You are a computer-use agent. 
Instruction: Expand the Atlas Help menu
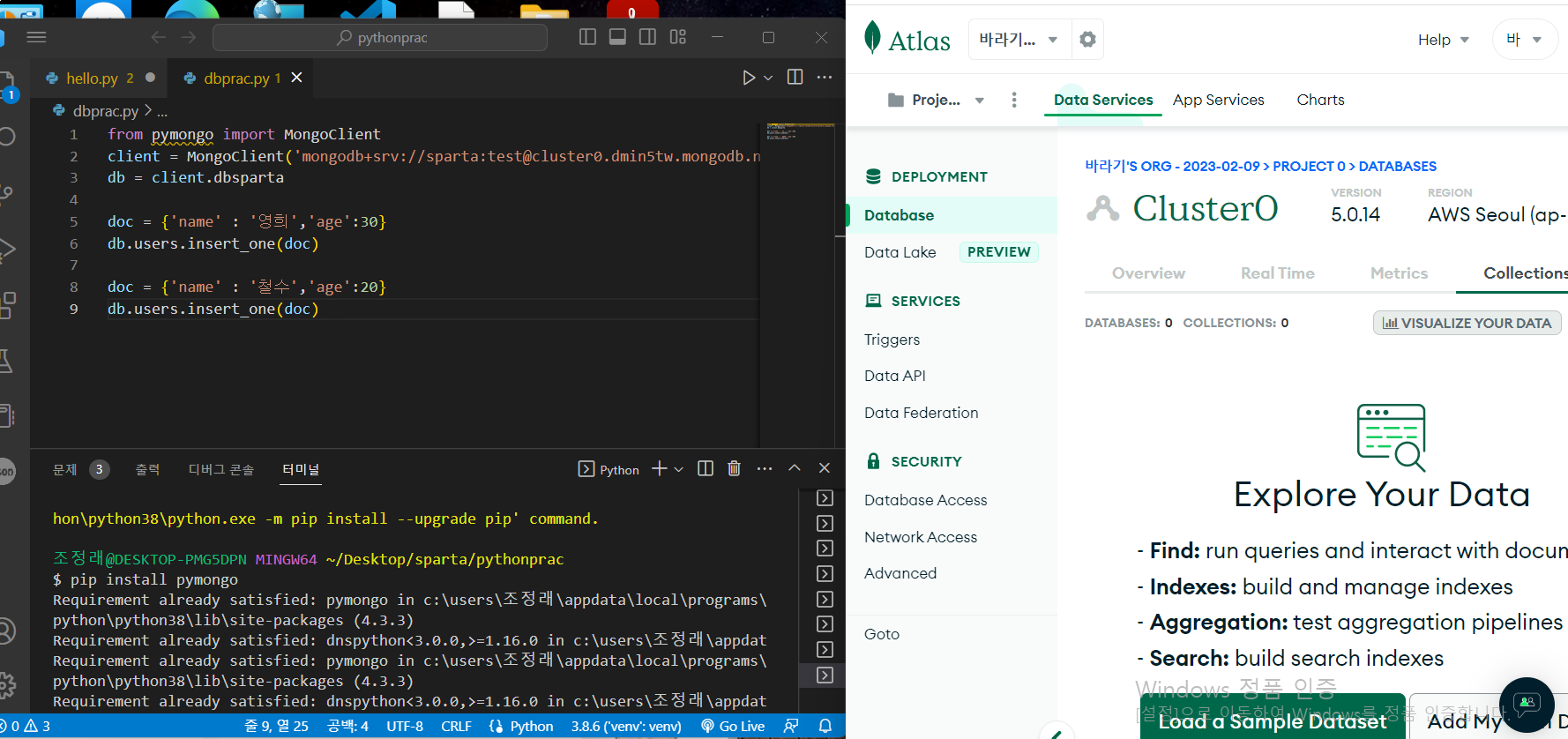pos(1444,40)
